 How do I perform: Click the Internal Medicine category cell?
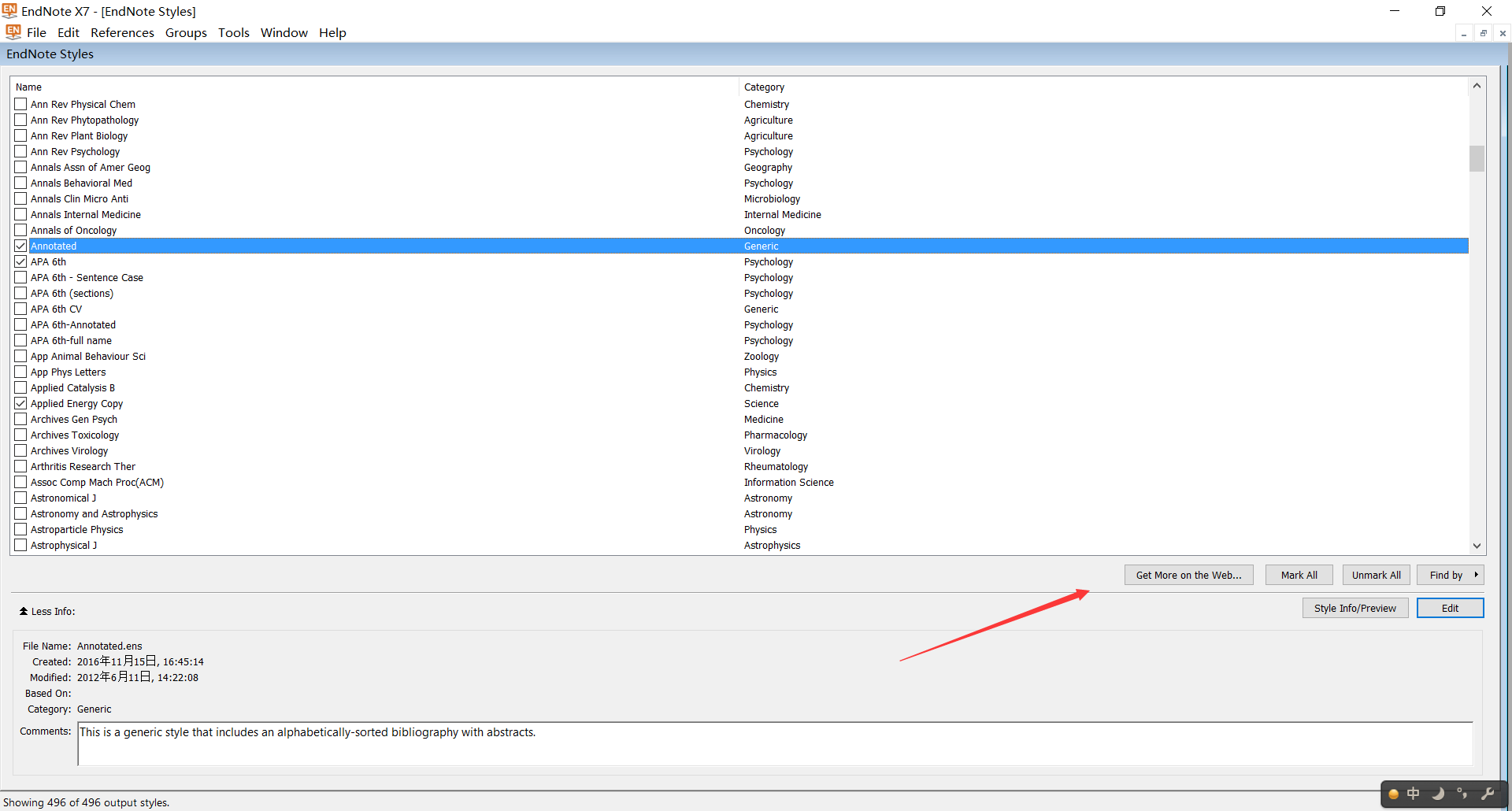(x=782, y=215)
